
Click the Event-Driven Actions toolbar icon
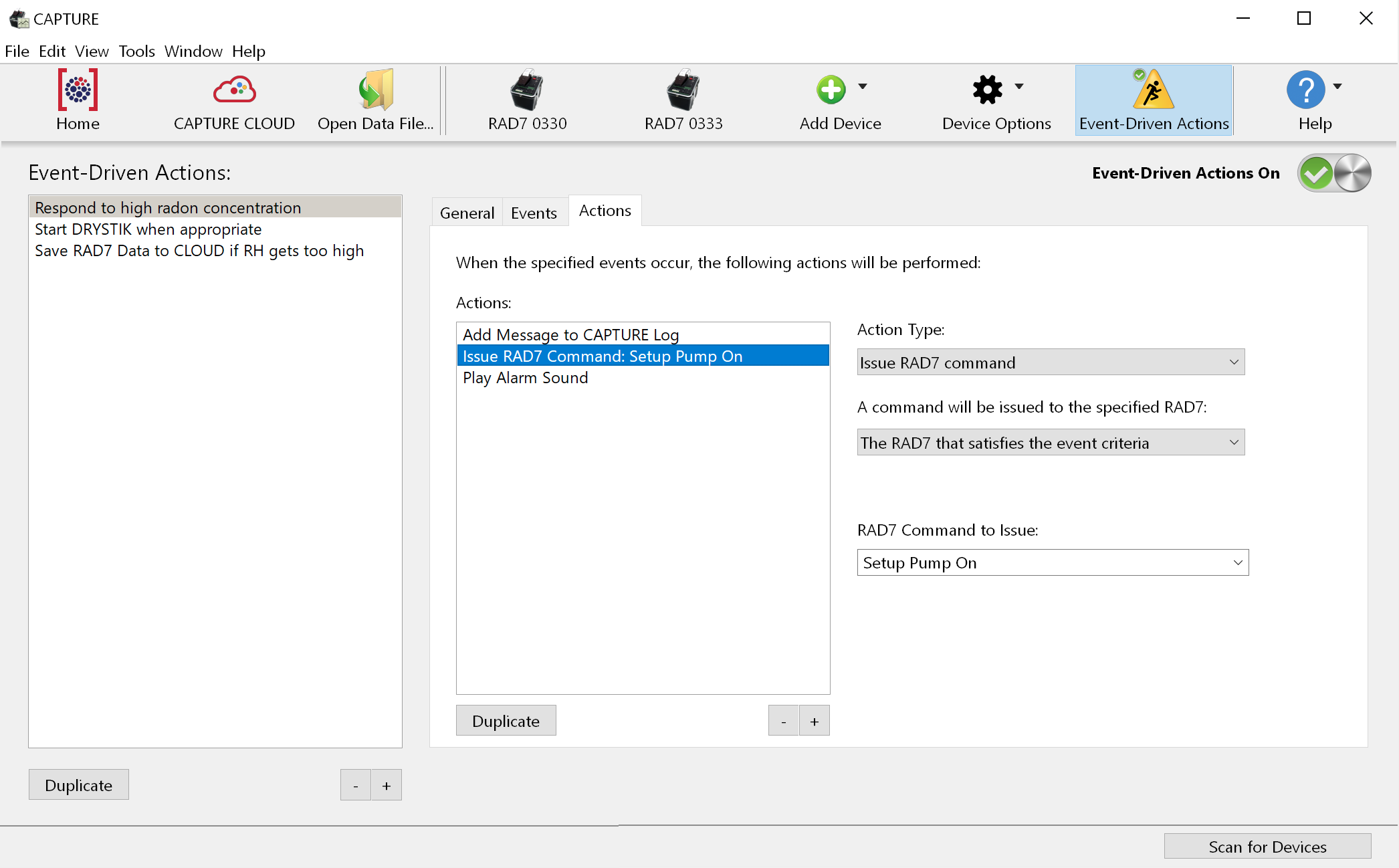click(1153, 90)
